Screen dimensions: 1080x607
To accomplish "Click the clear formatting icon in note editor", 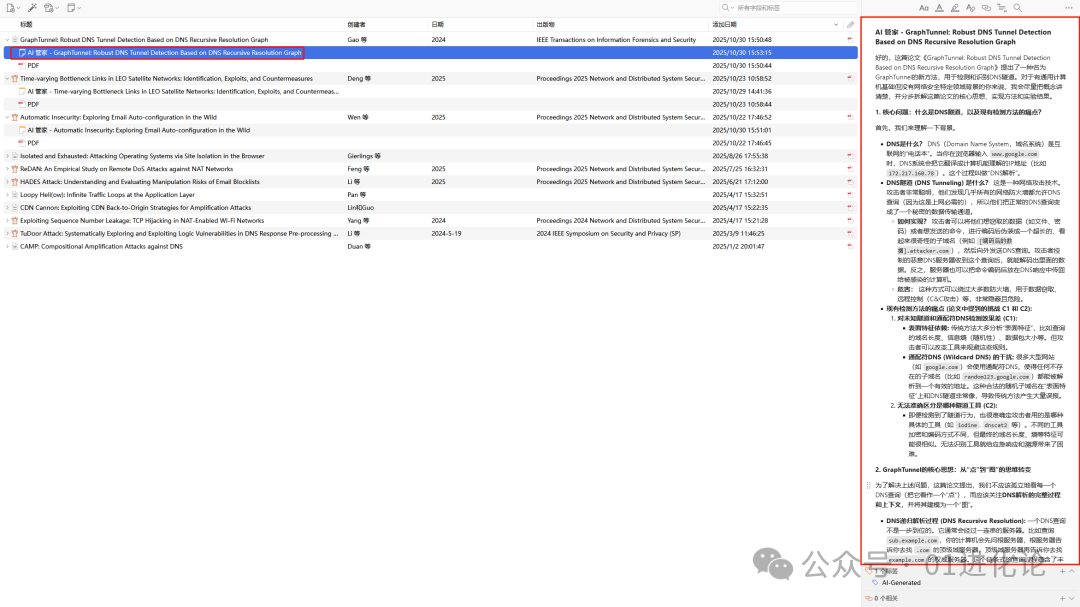I will point(970,8).
